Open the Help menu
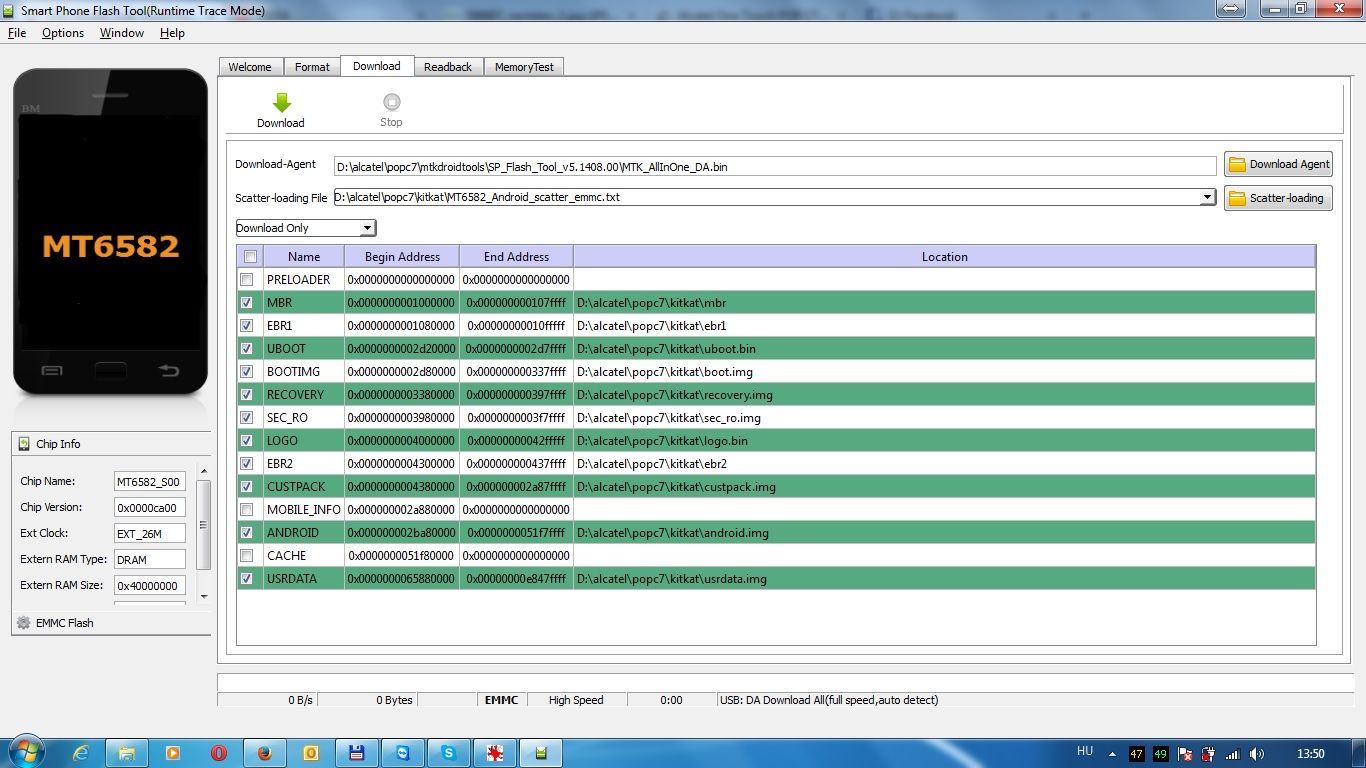Viewport: 1366px width, 768px height. point(172,33)
